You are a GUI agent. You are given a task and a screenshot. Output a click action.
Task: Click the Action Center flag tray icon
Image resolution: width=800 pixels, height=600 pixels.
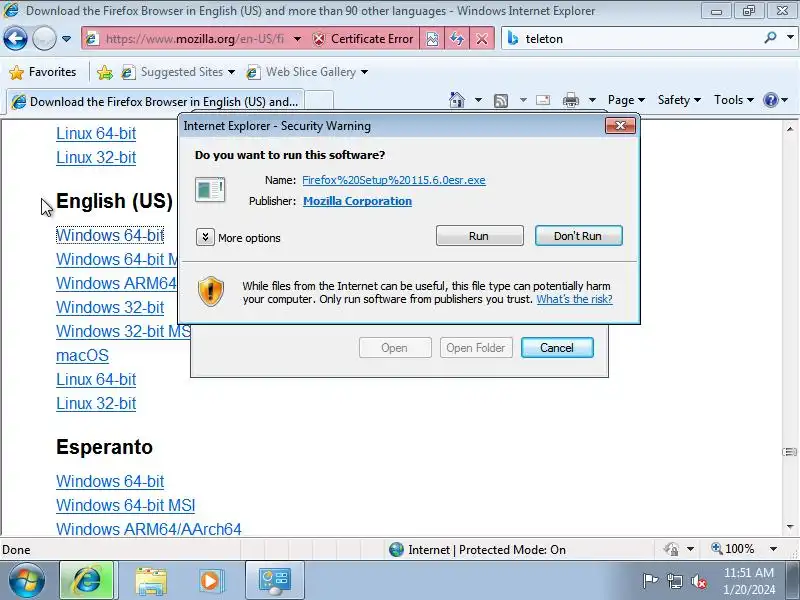[650, 581]
